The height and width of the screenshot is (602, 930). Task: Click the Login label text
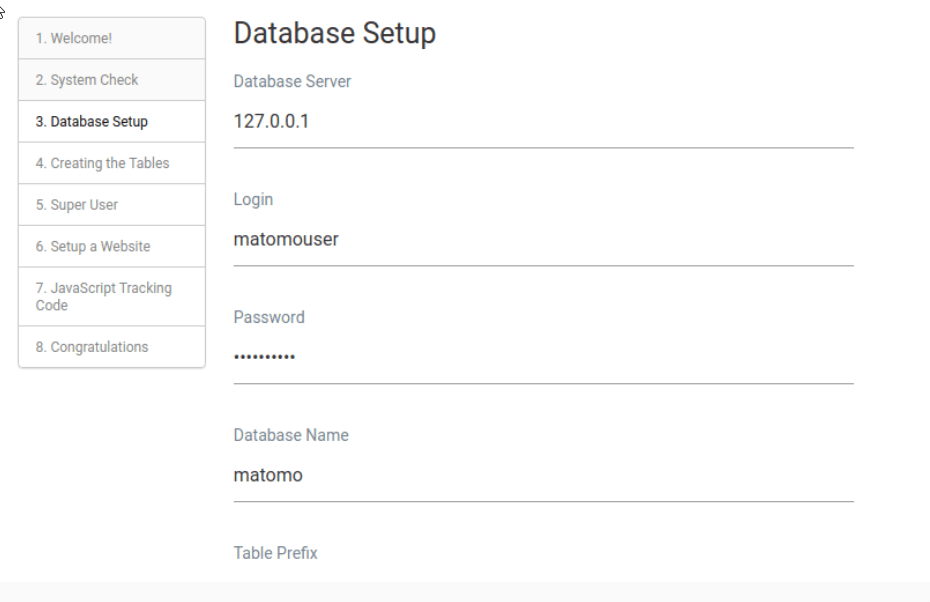point(253,200)
